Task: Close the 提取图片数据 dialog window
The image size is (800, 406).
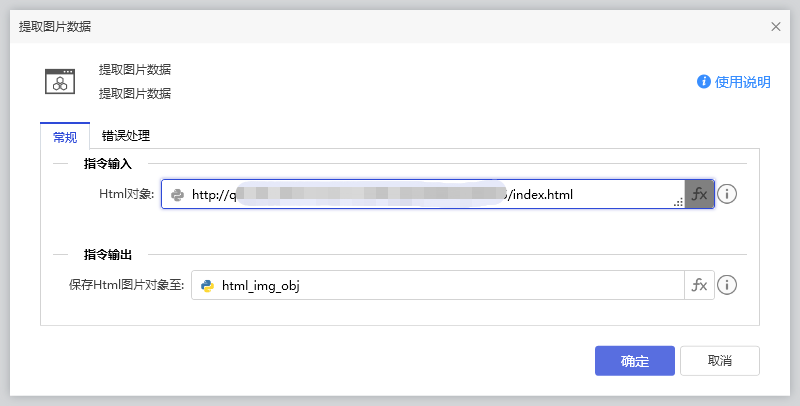Action: (x=776, y=27)
